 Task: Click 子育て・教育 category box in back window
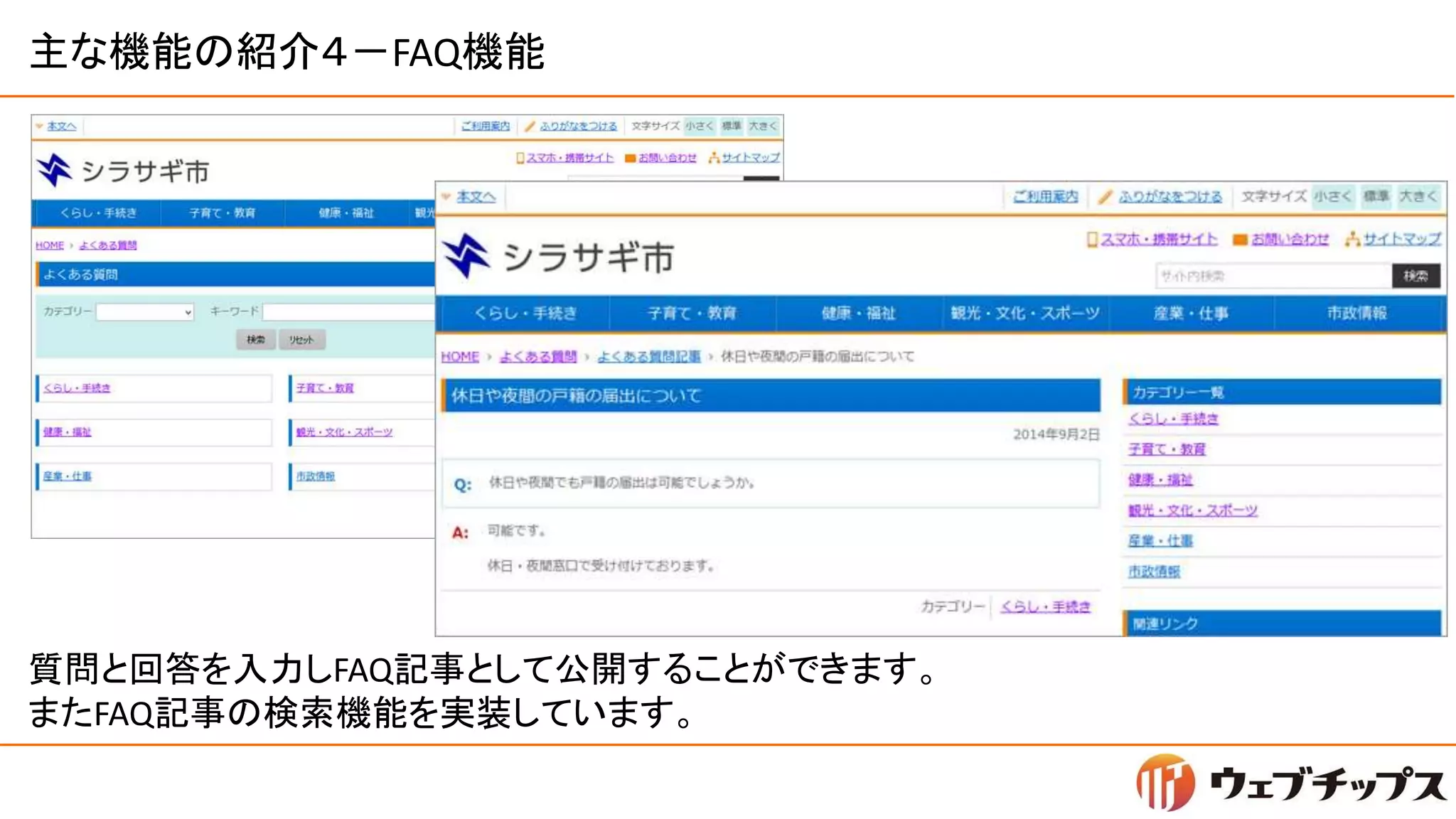click(x=362, y=388)
